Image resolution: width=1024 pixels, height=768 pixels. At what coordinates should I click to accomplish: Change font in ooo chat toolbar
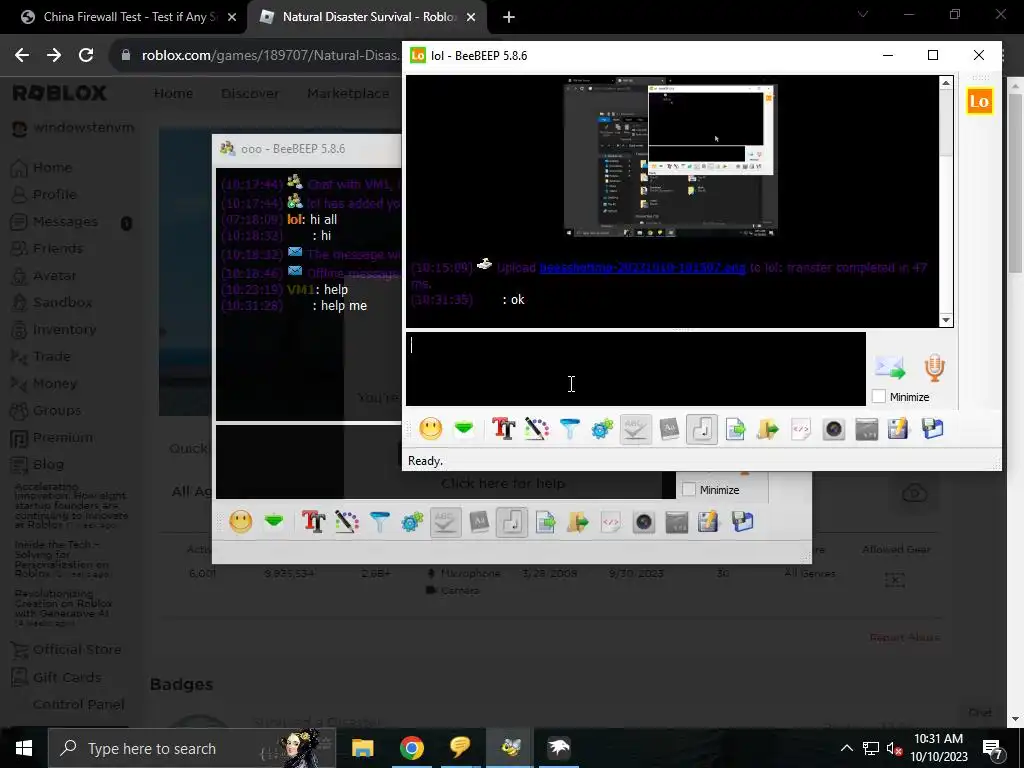click(x=313, y=522)
